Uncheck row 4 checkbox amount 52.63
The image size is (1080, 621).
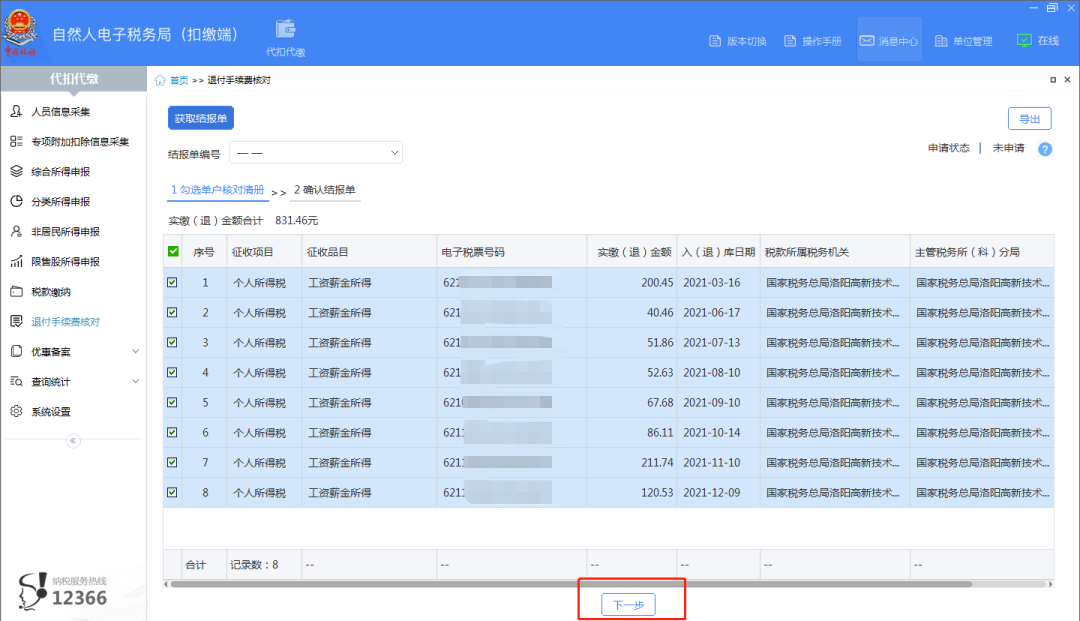tap(172, 372)
